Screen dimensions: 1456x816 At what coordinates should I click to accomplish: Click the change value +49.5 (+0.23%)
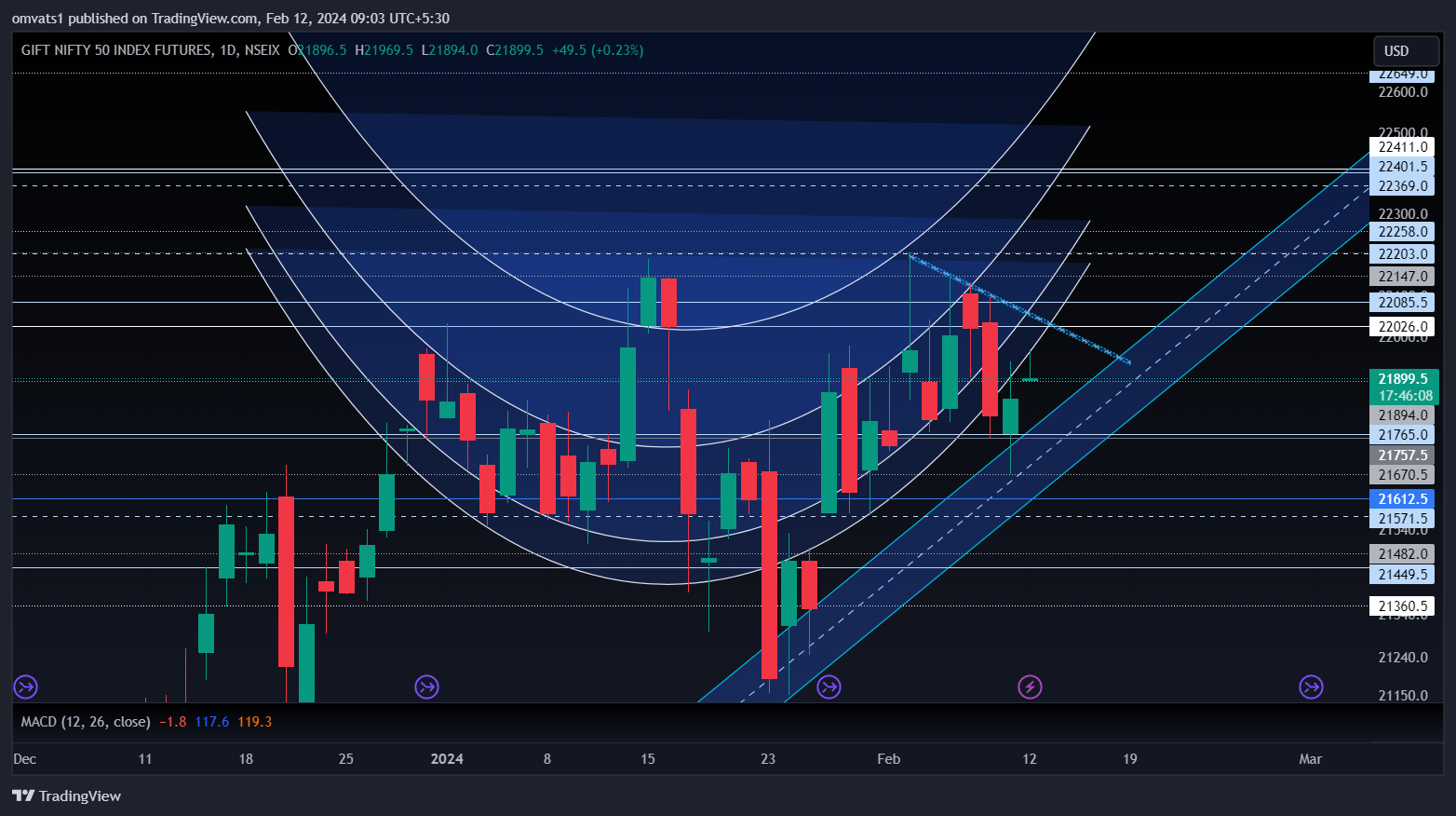point(598,50)
